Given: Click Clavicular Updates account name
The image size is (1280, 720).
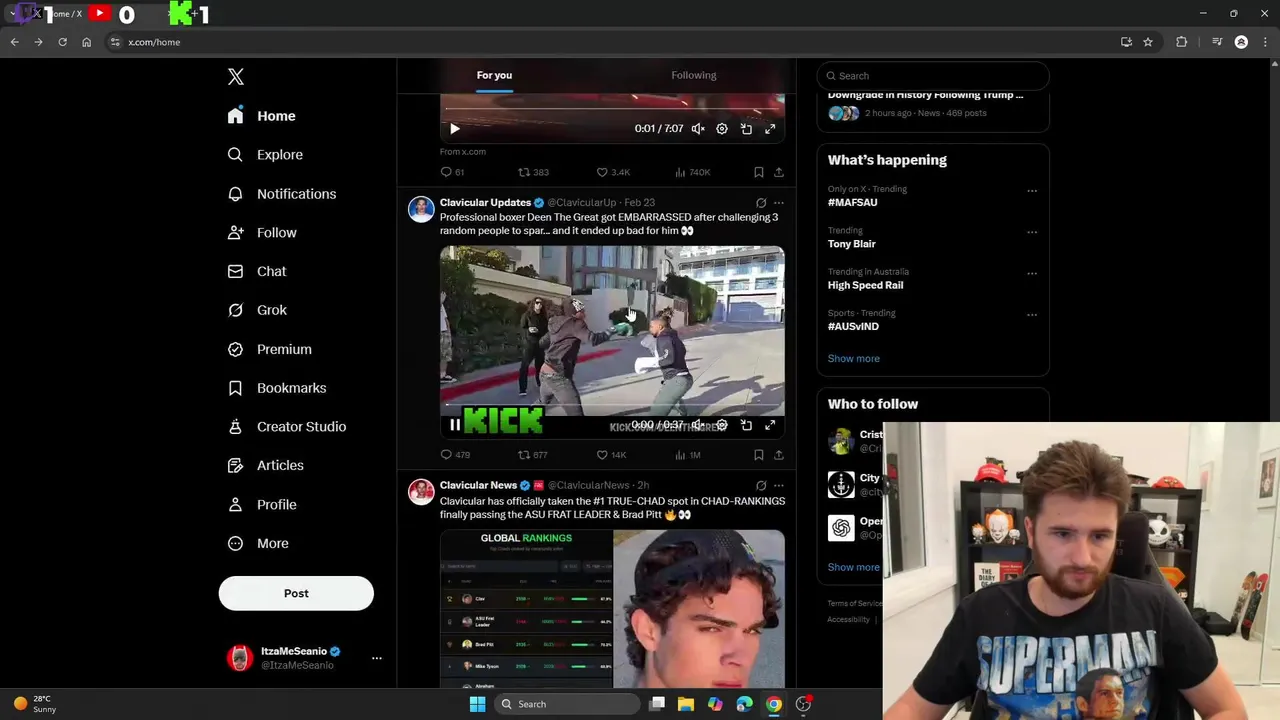Looking at the screenshot, I should (x=485, y=203).
